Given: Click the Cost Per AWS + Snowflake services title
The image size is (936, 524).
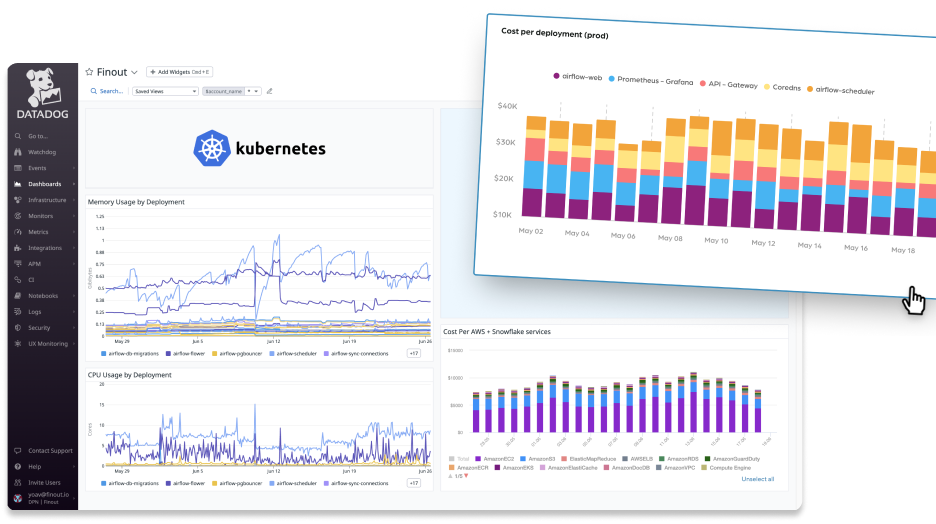Looking at the screenshot, I should pyautogui.click(x=497, y=331).
